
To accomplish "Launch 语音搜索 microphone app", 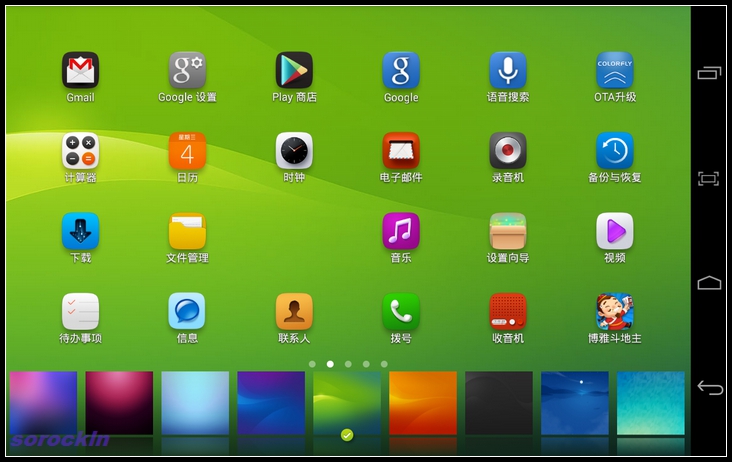I will (x=508, y=70).
